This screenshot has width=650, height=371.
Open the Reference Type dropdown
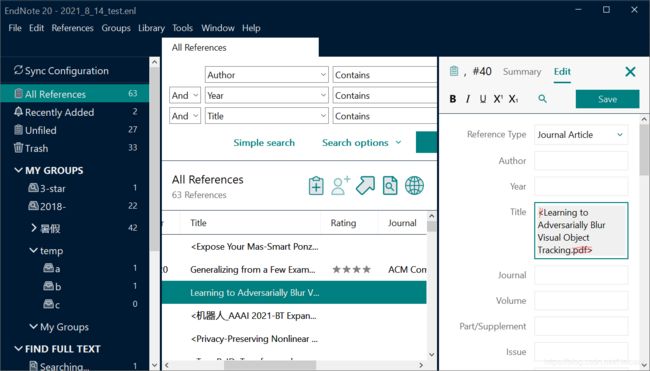[x=581, y=135]
